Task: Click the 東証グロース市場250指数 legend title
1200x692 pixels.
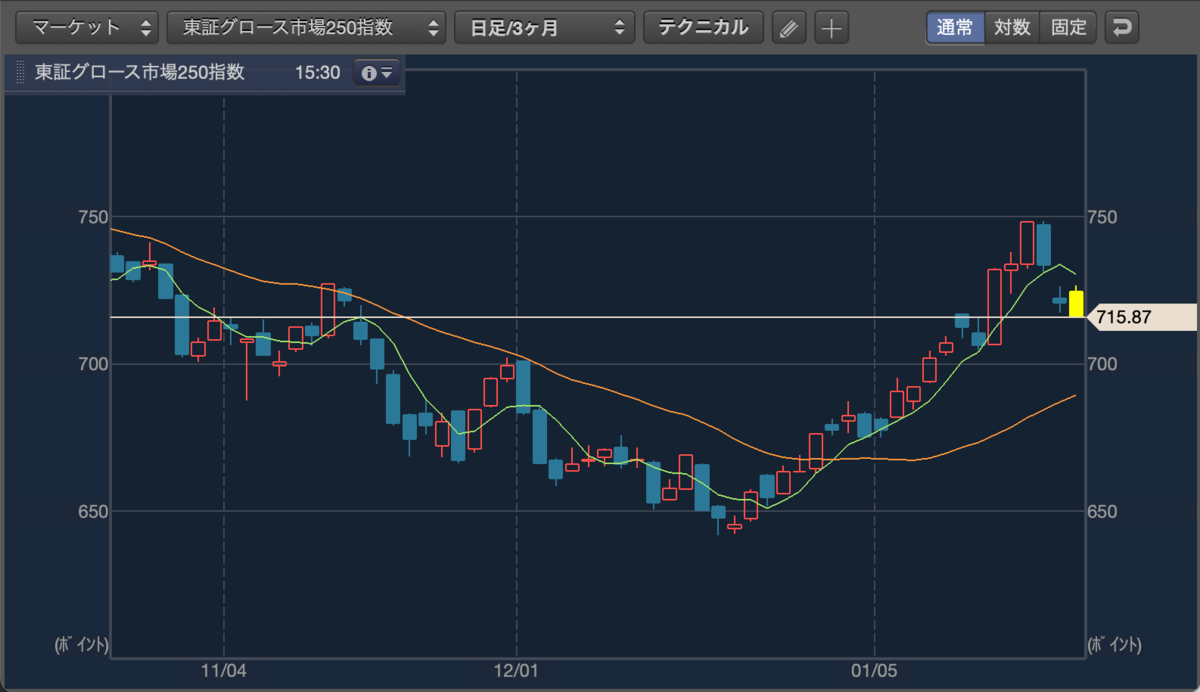Action: [x=140, y=73]
